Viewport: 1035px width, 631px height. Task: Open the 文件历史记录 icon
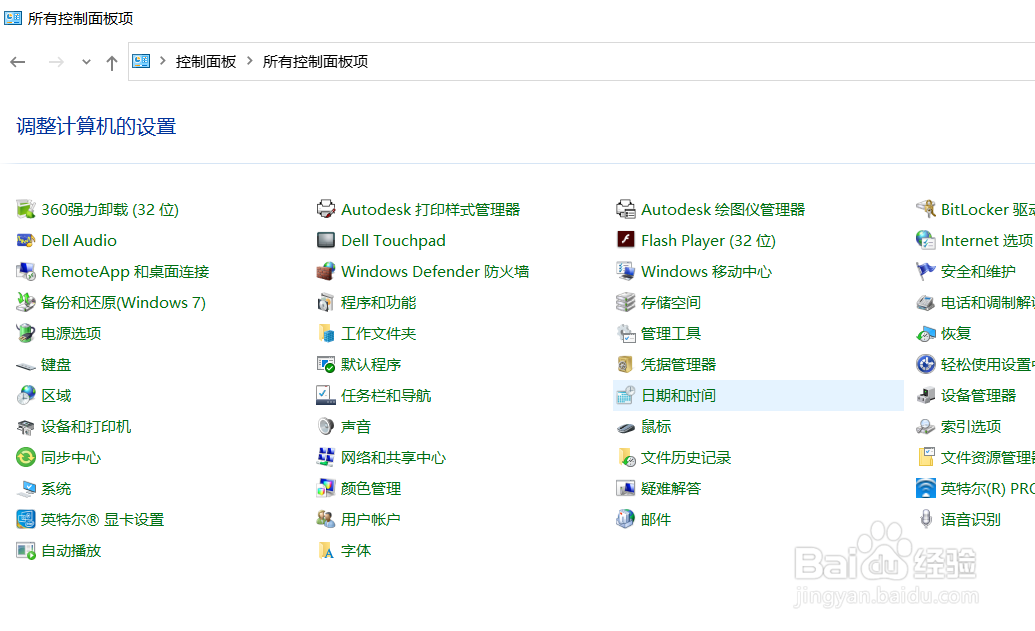pyautogui.click(x=626, y=457)
